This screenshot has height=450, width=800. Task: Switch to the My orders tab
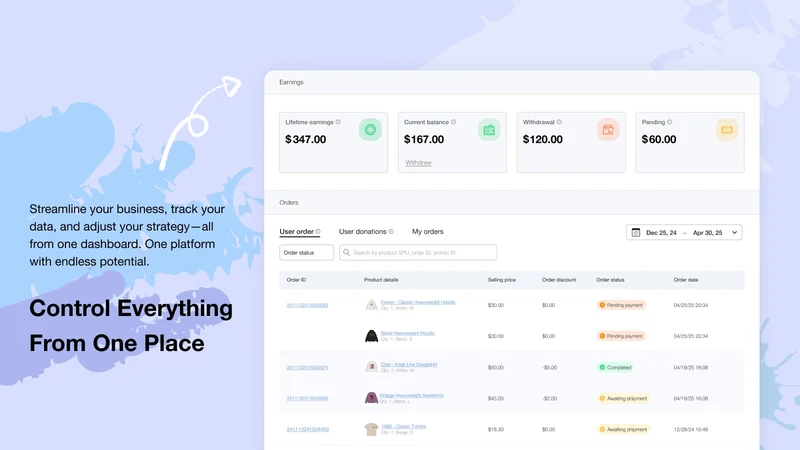(x=428, y=232)
